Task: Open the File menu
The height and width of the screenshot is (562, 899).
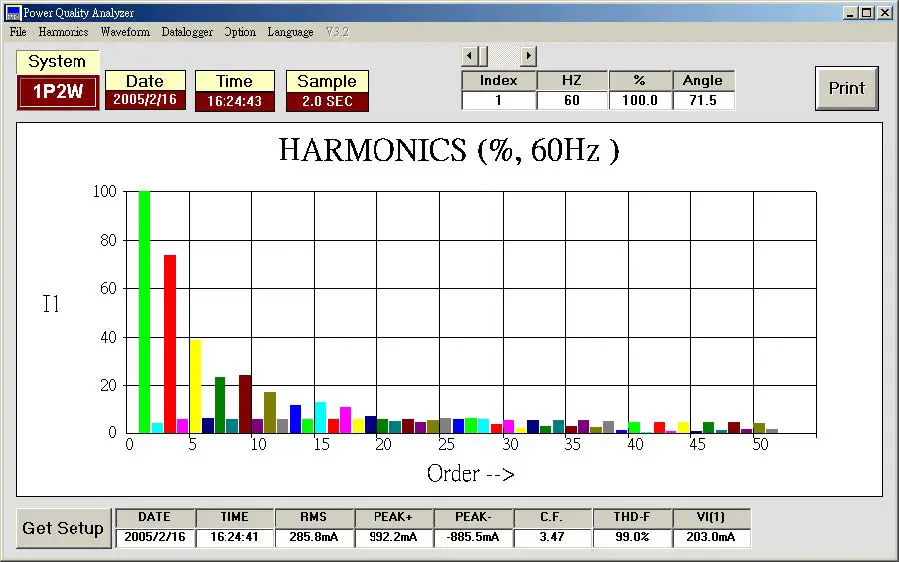Action: tap(18, 32)
